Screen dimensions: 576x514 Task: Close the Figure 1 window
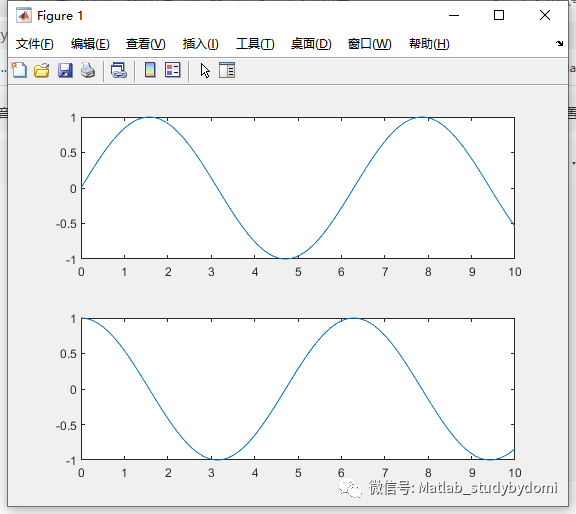(545, 15)
